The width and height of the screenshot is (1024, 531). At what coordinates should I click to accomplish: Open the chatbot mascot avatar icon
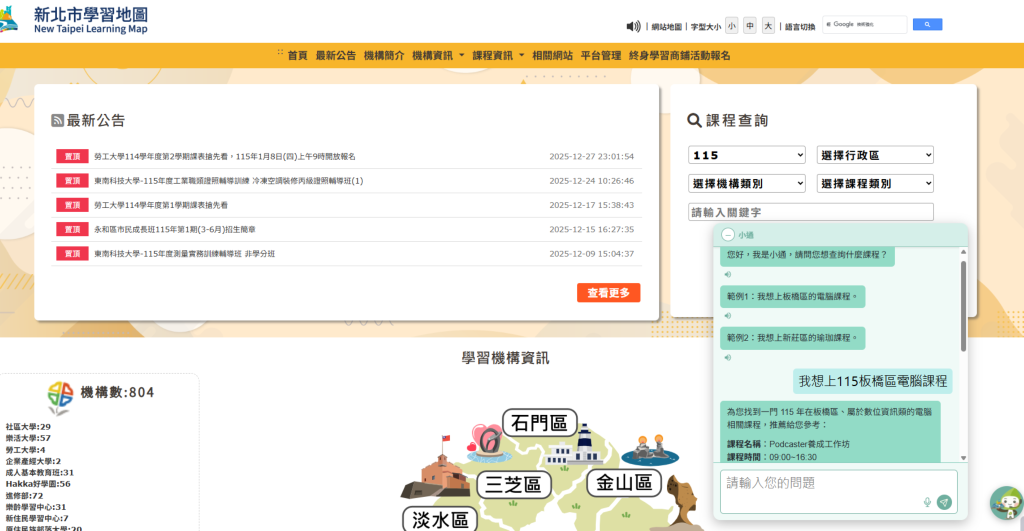click(1004, 502)
